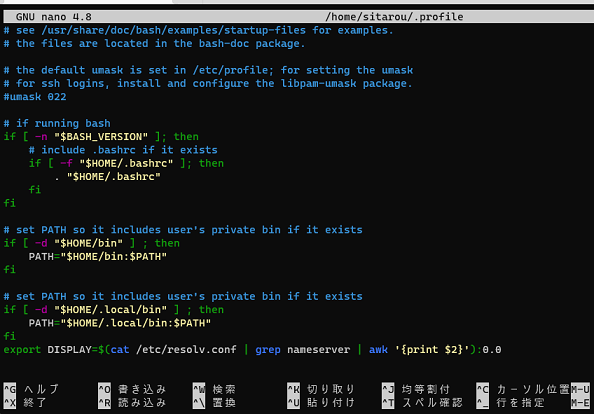
Task: Place cursor on the #umask 022 line
Action: click(35, 97)
